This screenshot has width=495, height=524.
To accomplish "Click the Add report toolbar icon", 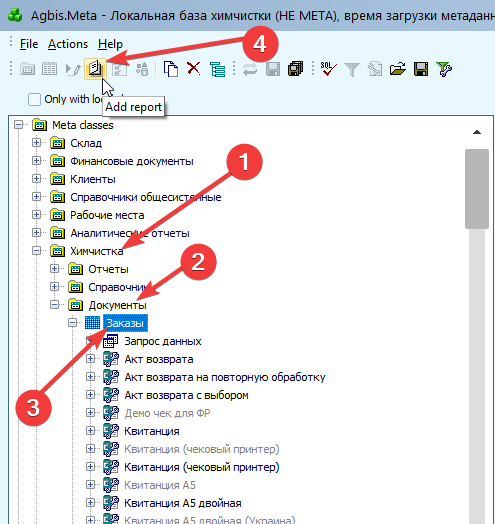I will click(95, 69).
